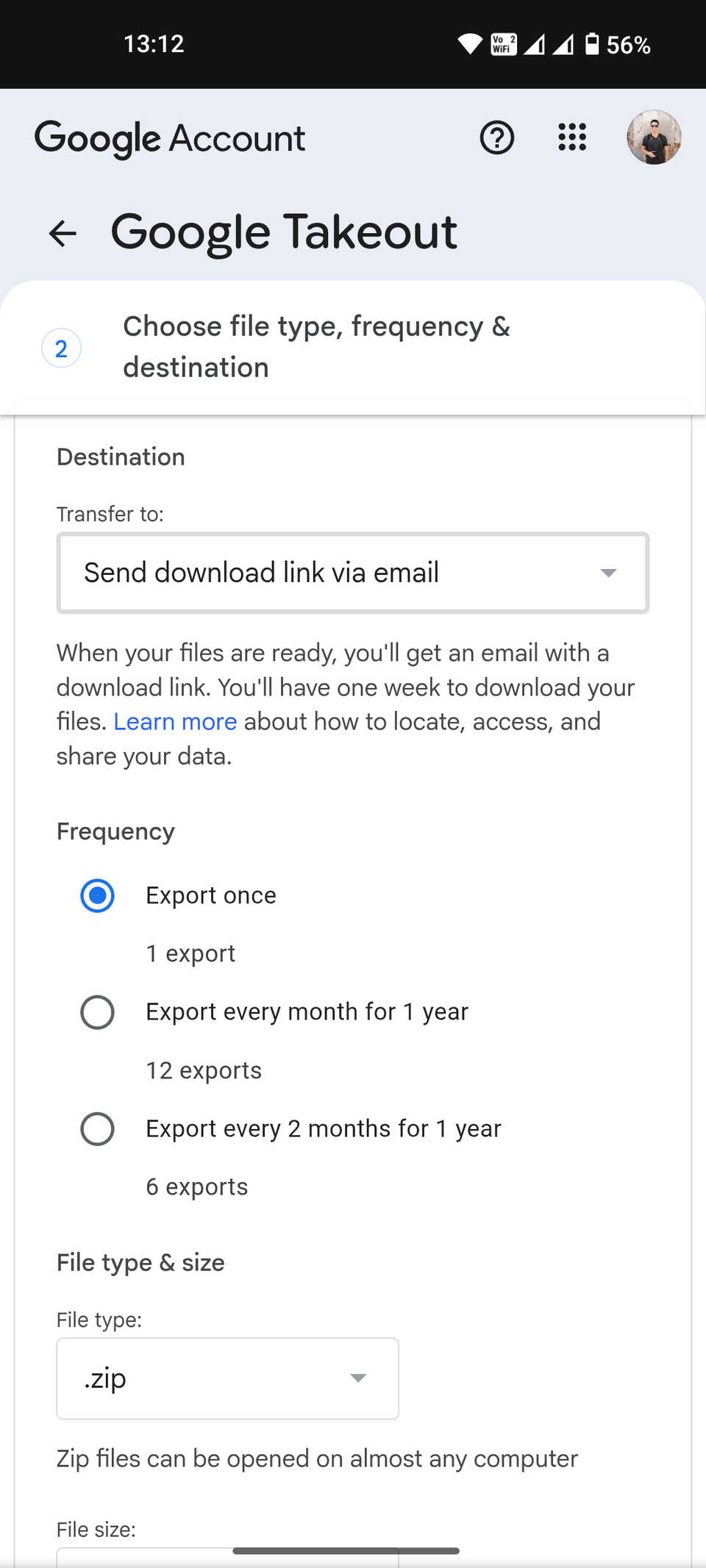Click the Learn more link

click(175, 722)
